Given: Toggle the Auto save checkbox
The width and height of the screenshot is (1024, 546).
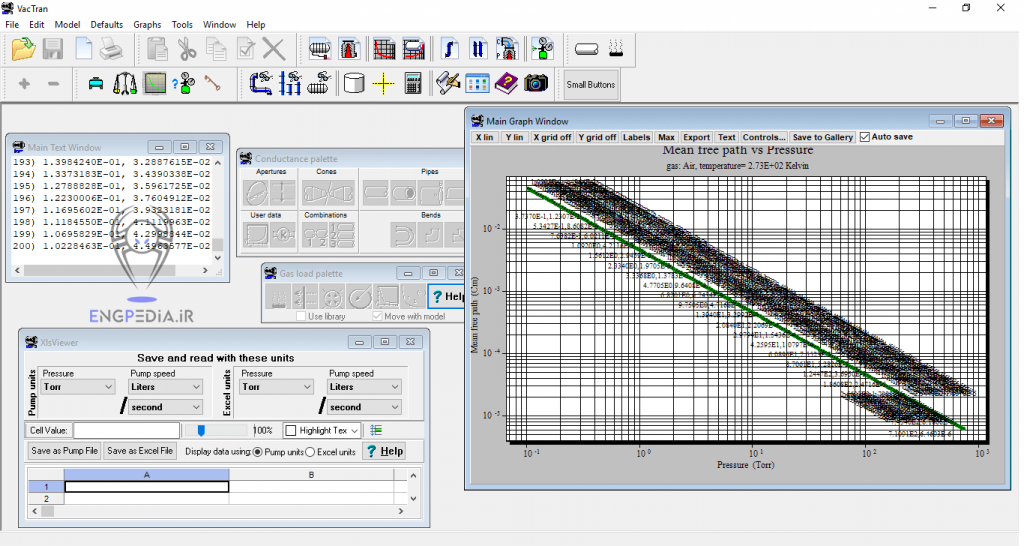Looking at the screenshot, I should [866, 137].
